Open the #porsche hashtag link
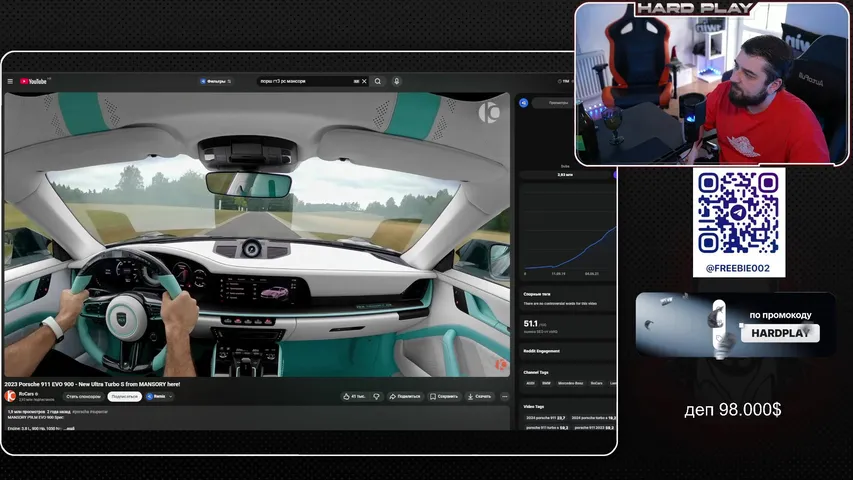This screenshot has height=480, width=853. [80, 411]
